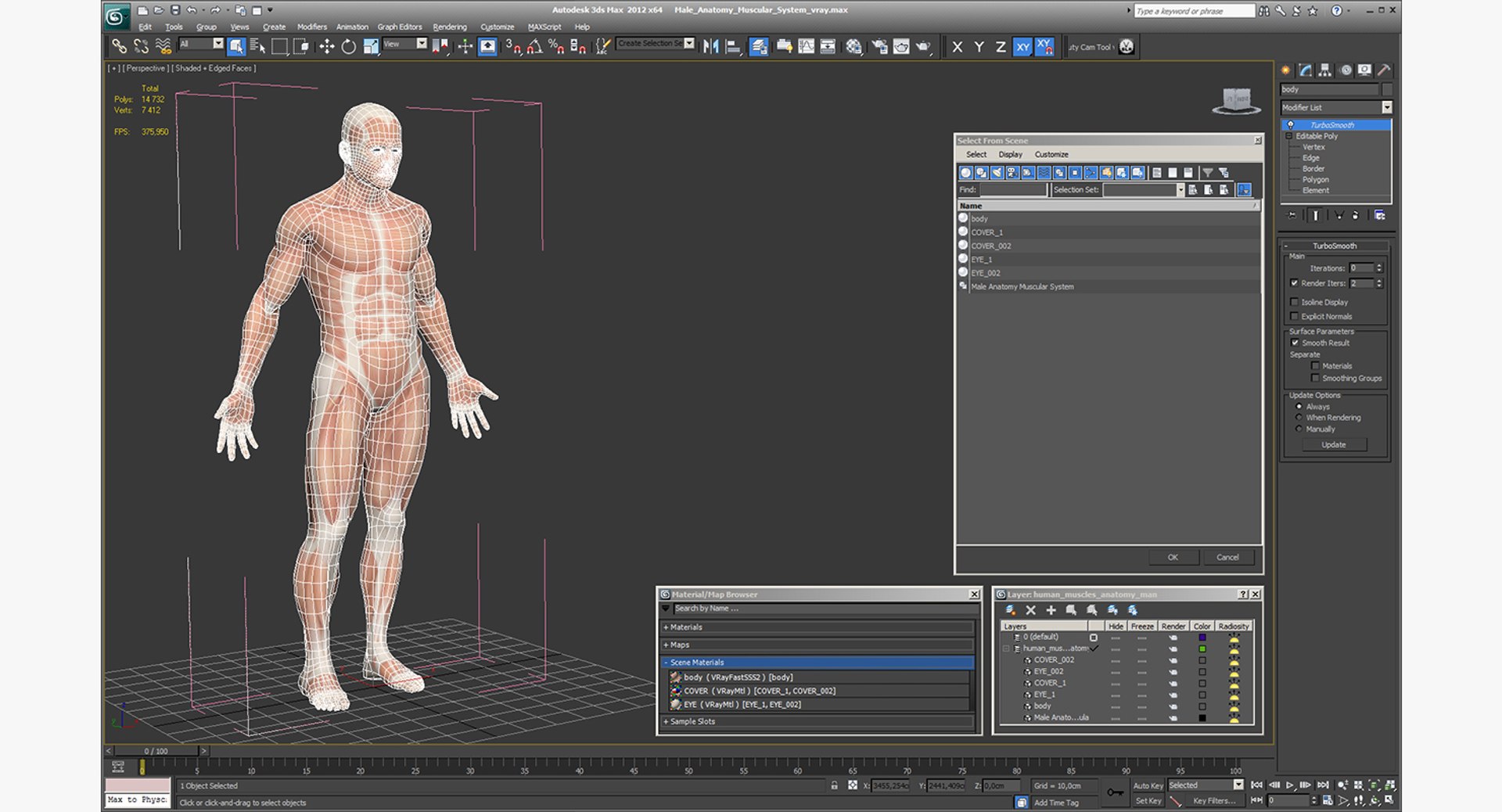The width and height of the screenshot is (1502, 812).
Task: Click the TurboSmooth Update button
Action: pyautogui.click(x=1334, y=444)
